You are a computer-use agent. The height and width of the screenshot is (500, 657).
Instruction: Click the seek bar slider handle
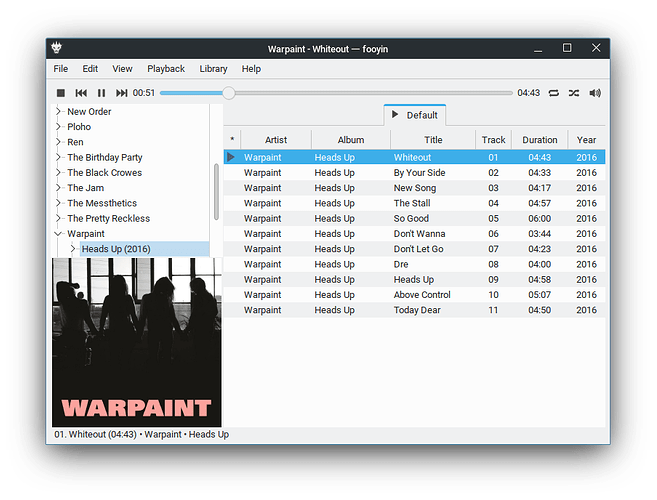(x=229, y=93)
